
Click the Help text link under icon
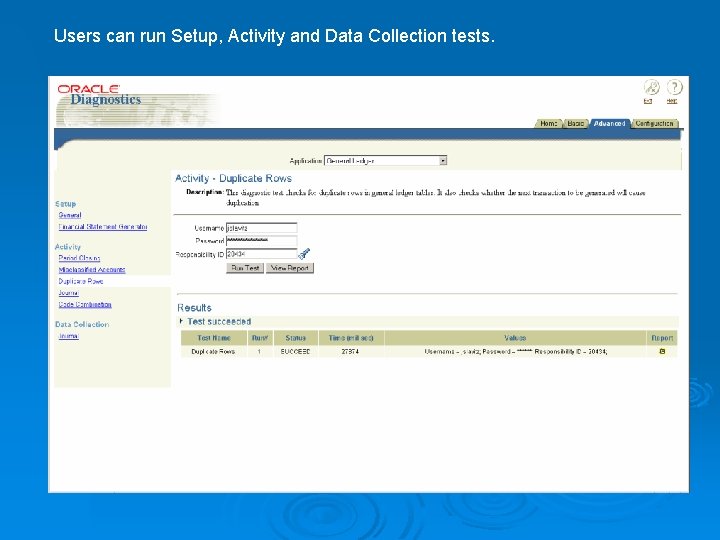pos(672,101)
